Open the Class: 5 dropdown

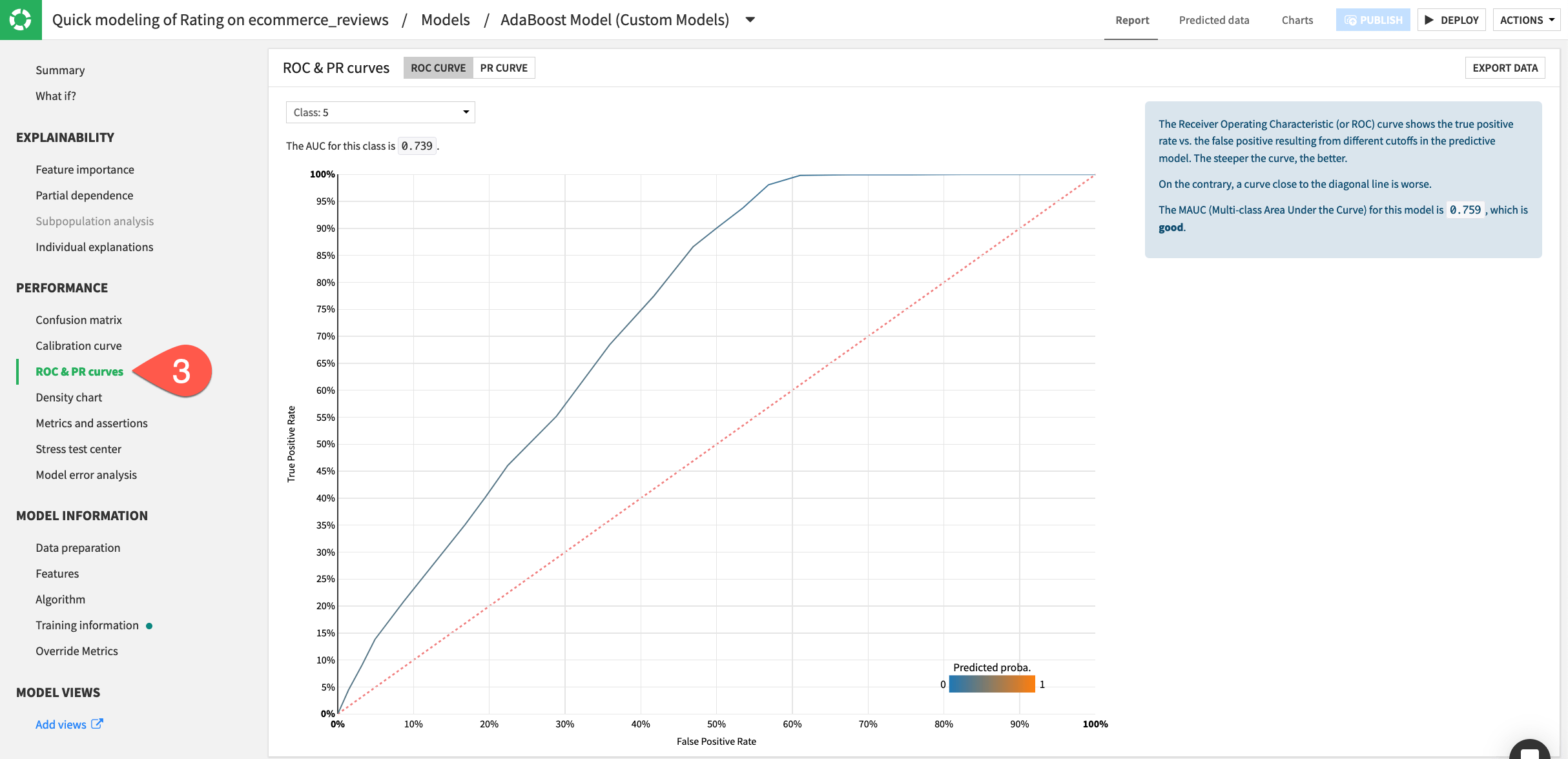click(x=380, y=112)
